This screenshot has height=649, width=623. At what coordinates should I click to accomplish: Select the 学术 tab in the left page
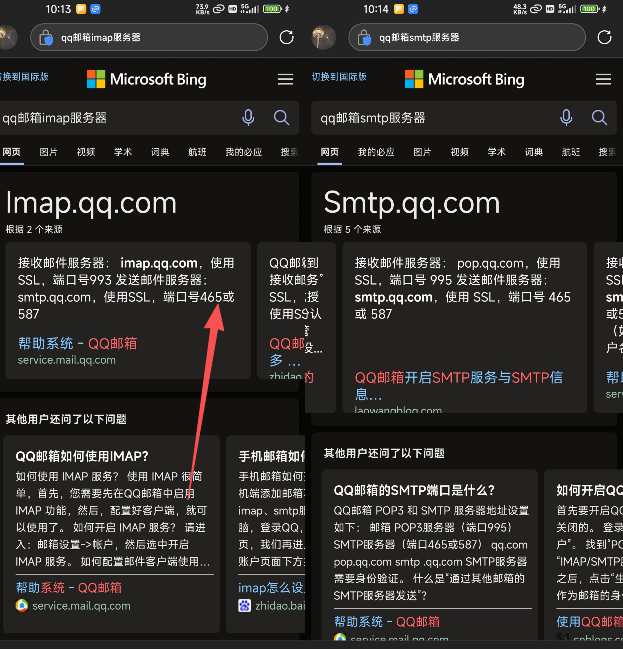tap(123, 152)
